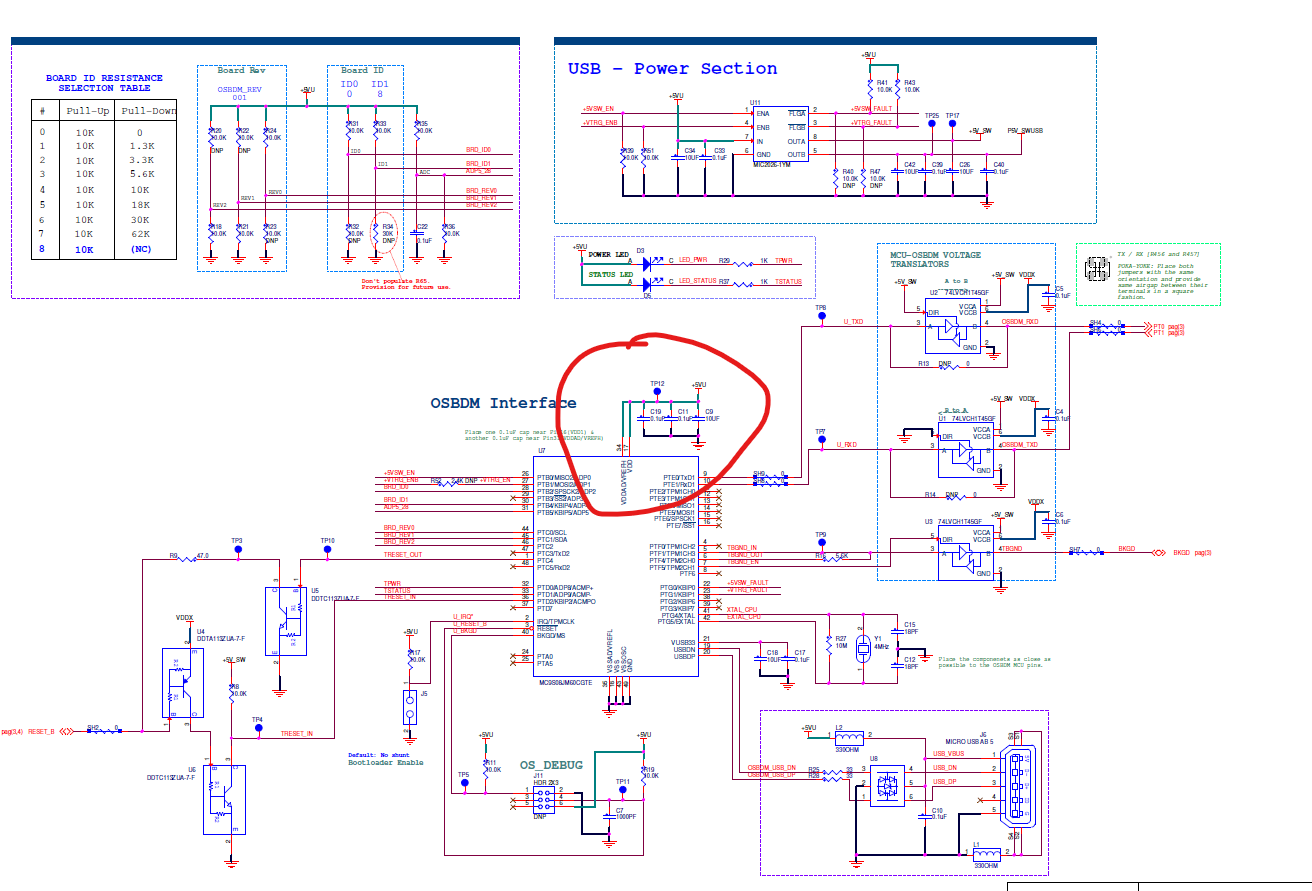
Task: Click the '5.6K' pull-down table cell
Action: point(140,175)
